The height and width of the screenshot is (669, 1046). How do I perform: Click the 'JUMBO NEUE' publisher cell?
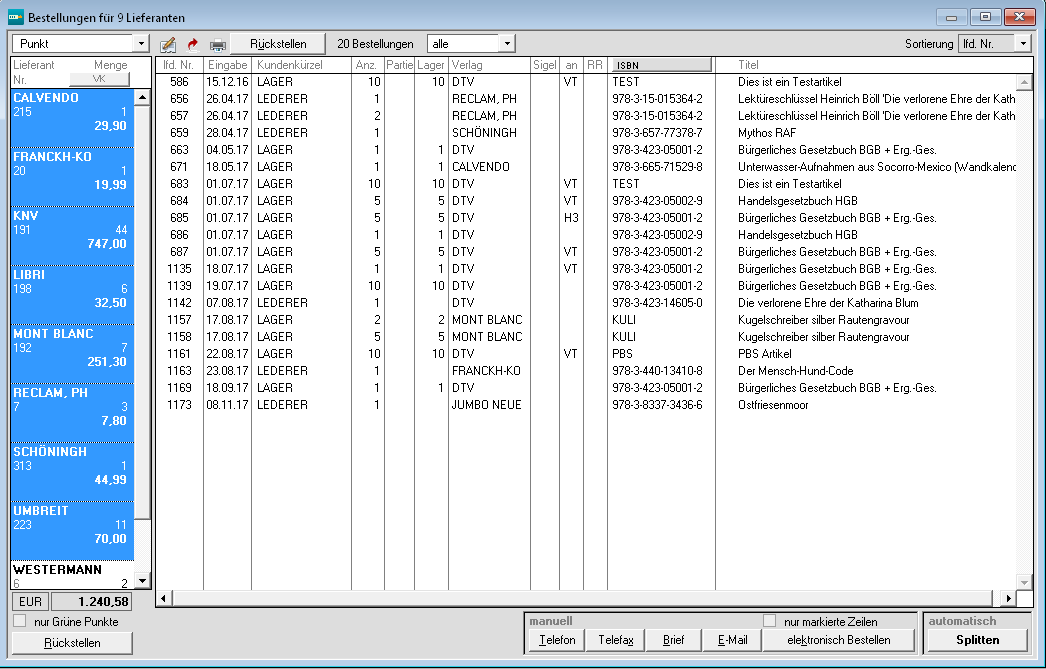[487, 405]
